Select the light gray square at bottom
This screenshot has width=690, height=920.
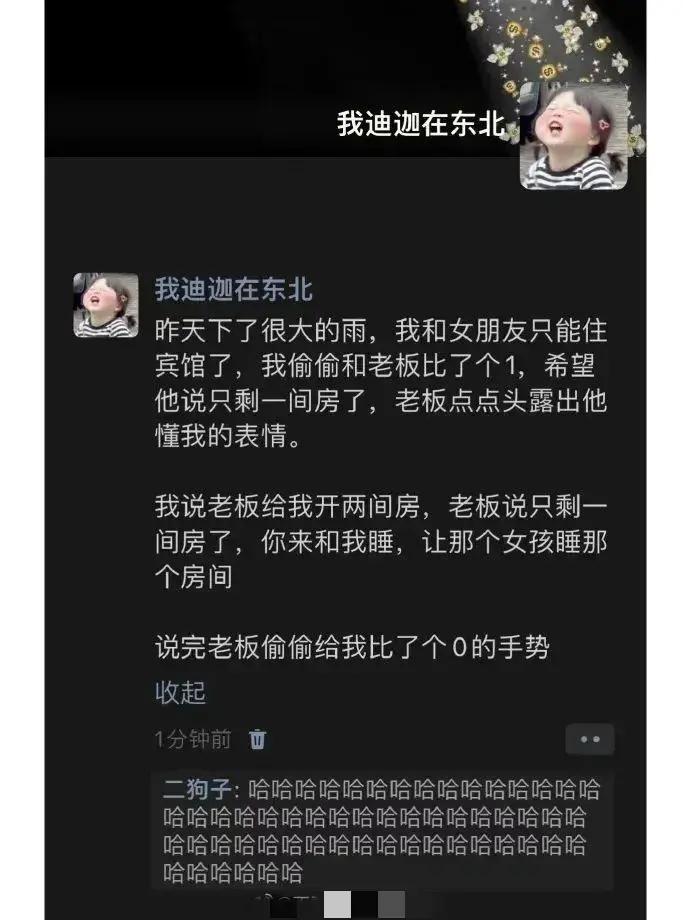337,904
